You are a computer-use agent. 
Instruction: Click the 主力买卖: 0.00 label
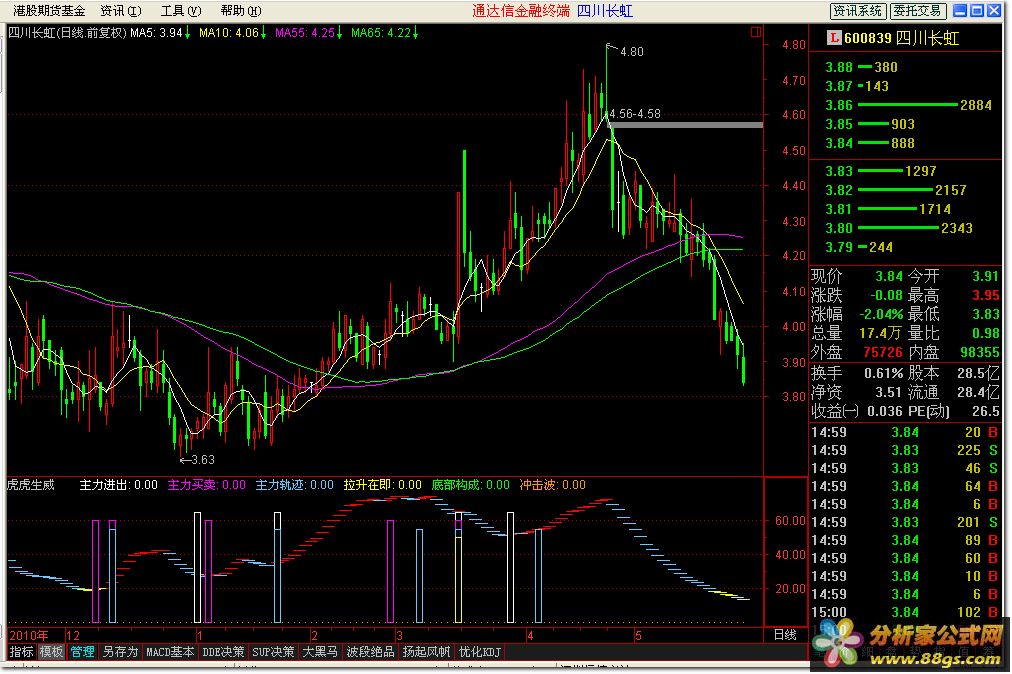click(207, 485)
